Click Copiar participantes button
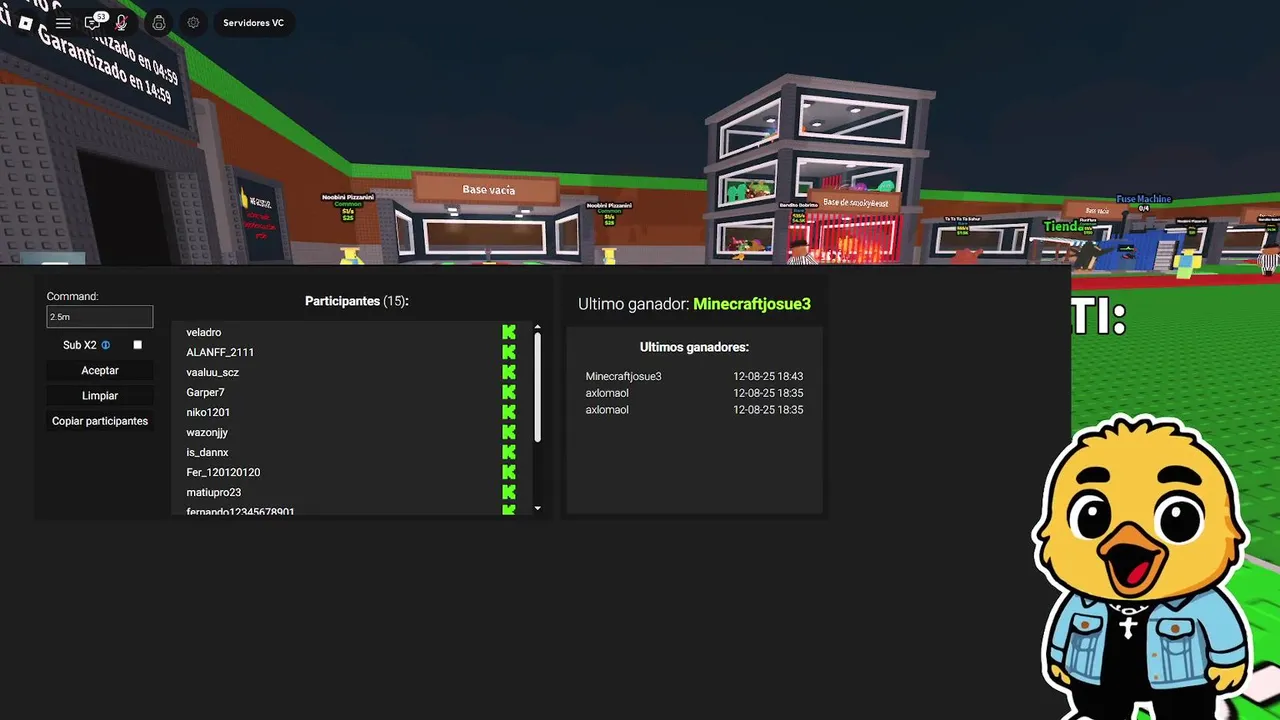This screenshot has height=720, width=1280. pyautogui.click(x=100, y=421)
